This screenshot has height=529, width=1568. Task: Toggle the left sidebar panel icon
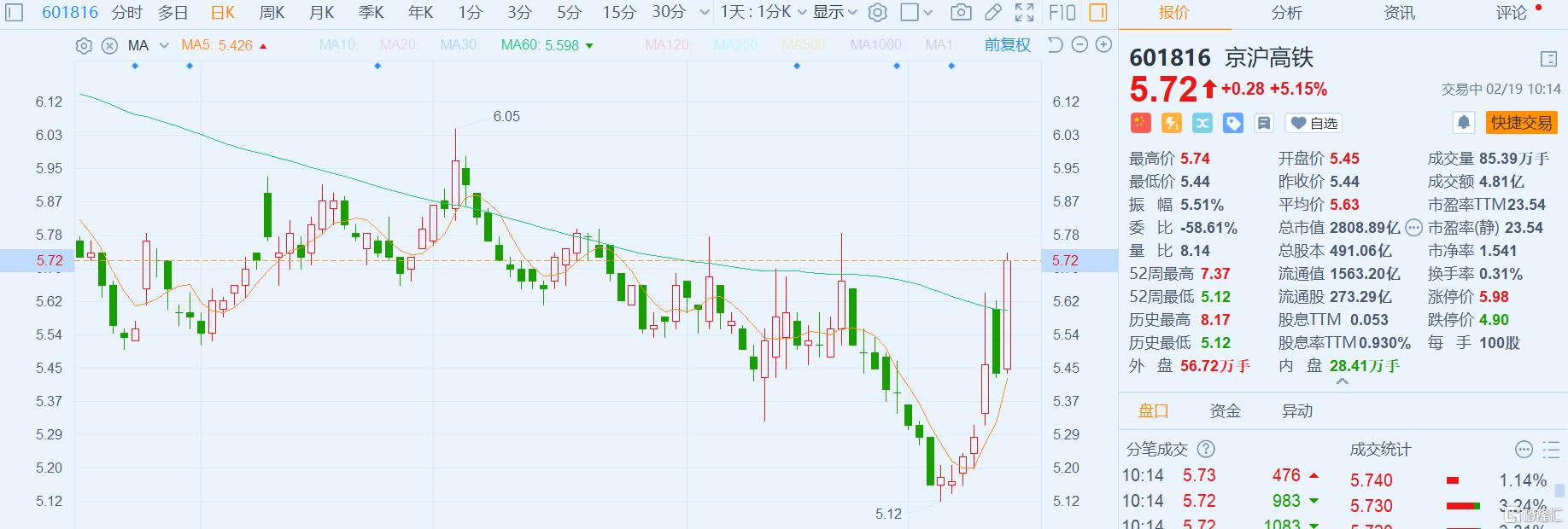[15, 13]
